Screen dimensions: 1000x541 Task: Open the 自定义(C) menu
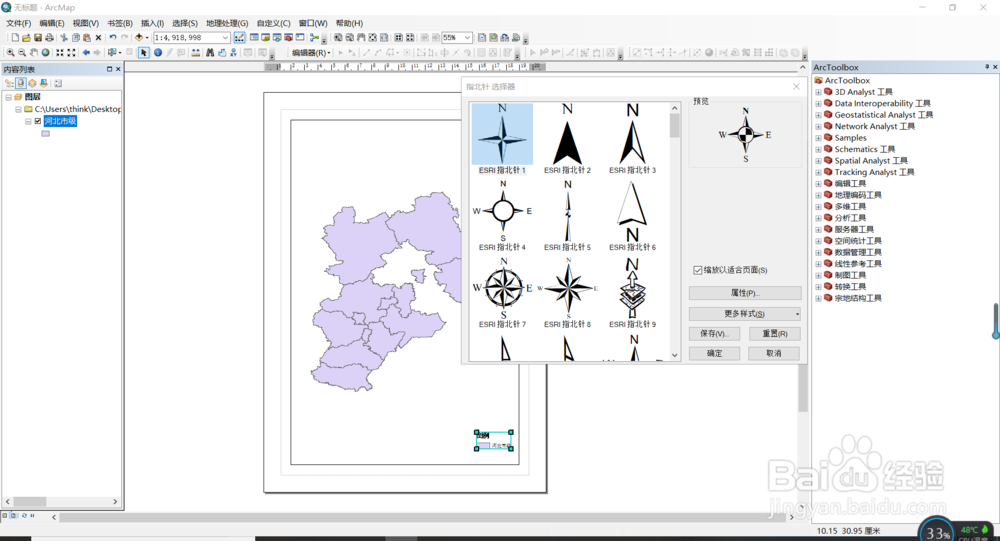(x=273, y=23)
